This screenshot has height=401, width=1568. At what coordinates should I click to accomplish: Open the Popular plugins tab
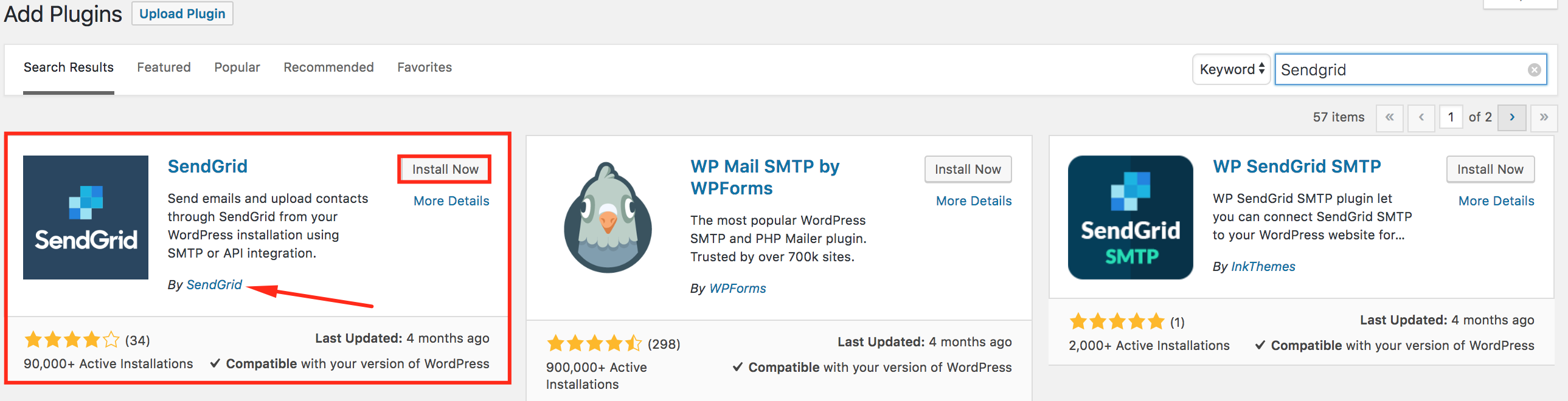(x=237, y=67)
